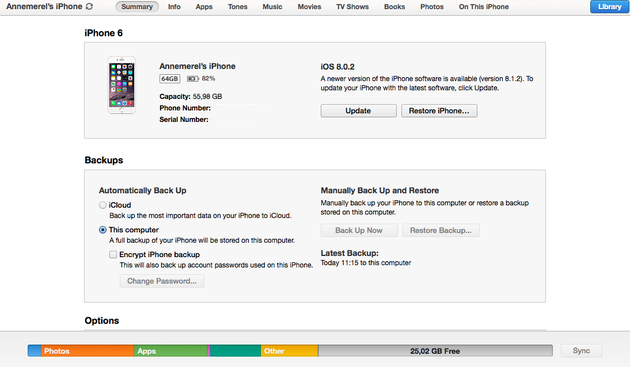Click the Restore iPhone... button
Screen dimensions: 630x367
[x=439, y=111]
